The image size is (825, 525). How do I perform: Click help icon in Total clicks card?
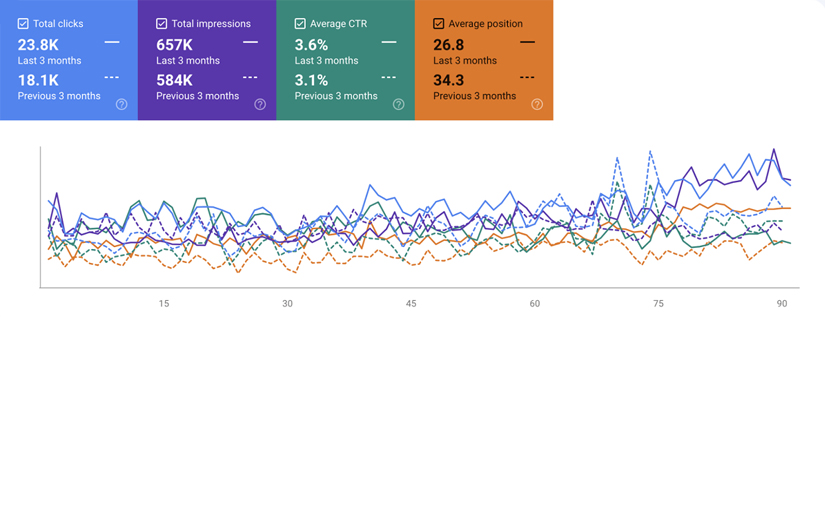pos(122,104)
